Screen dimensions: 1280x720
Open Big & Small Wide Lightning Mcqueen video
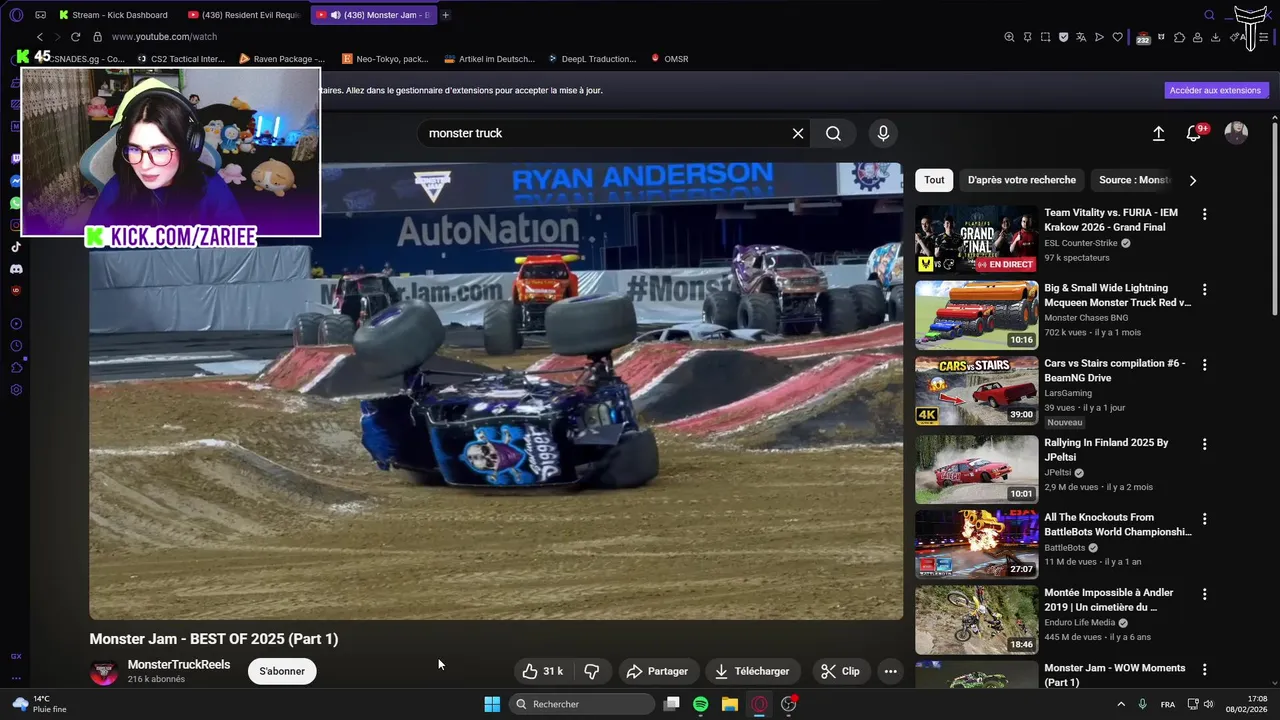1118,295
